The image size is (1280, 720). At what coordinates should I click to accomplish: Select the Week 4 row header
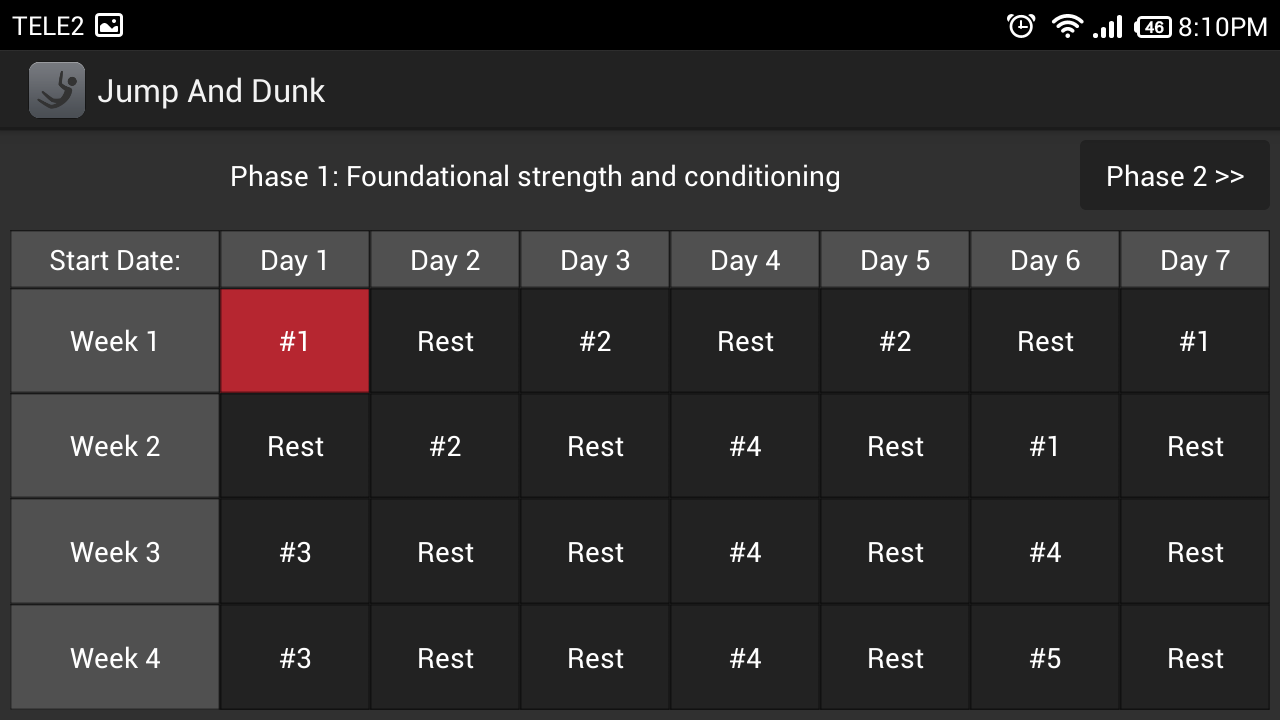[115, 658]
